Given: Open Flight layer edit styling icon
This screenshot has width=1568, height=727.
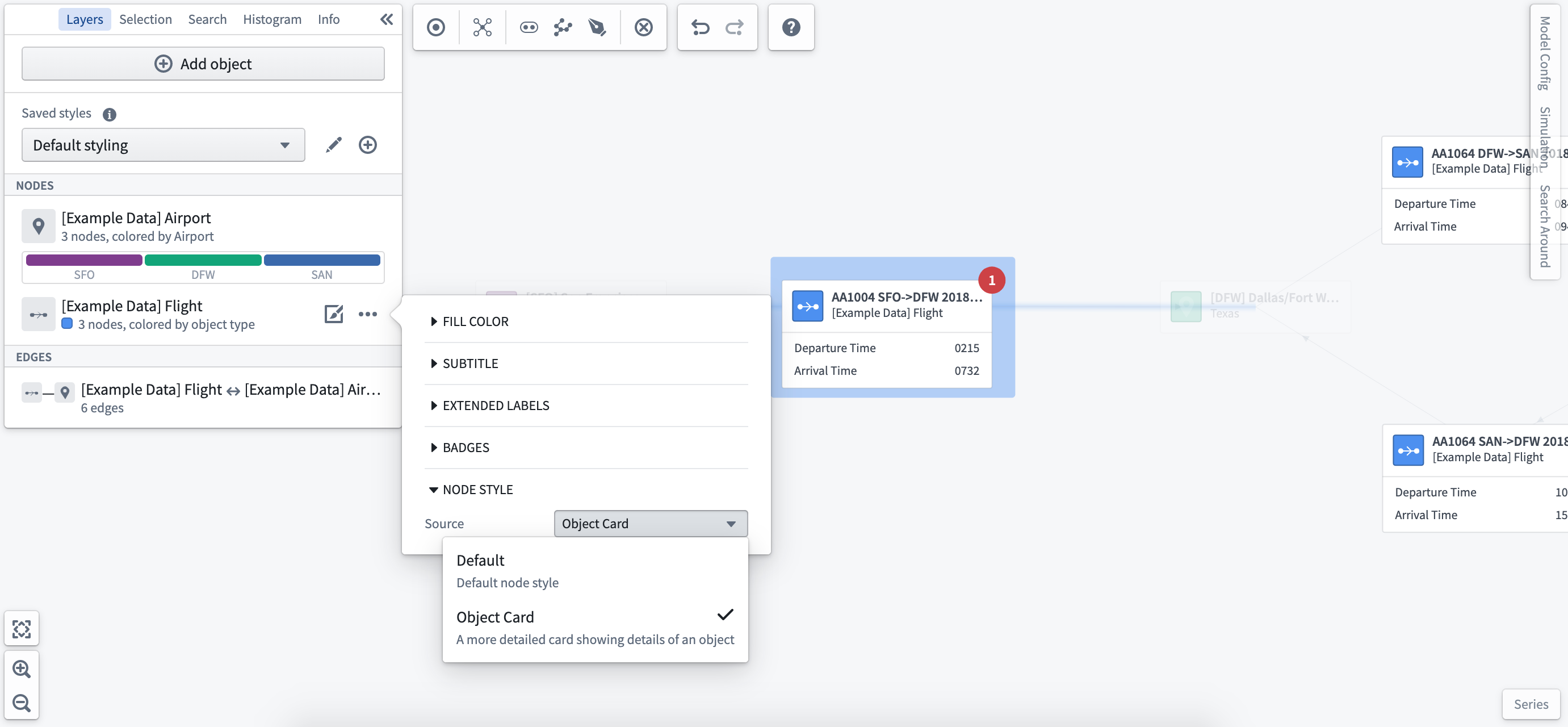Looking at the screenshot, I should tap(334, 314).
